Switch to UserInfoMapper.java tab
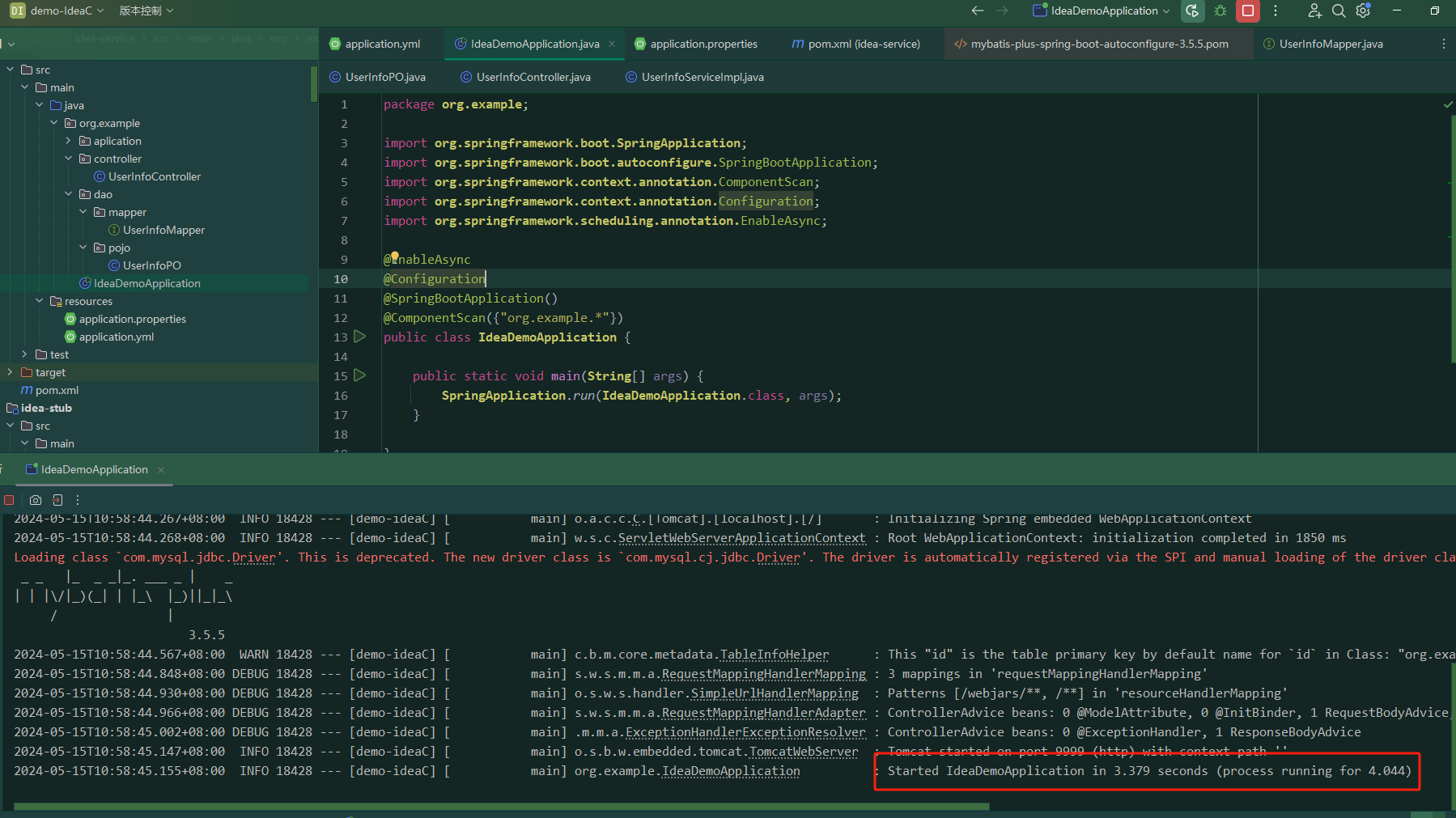The height and width of the screenshot is (818, 1456). 1323,44
